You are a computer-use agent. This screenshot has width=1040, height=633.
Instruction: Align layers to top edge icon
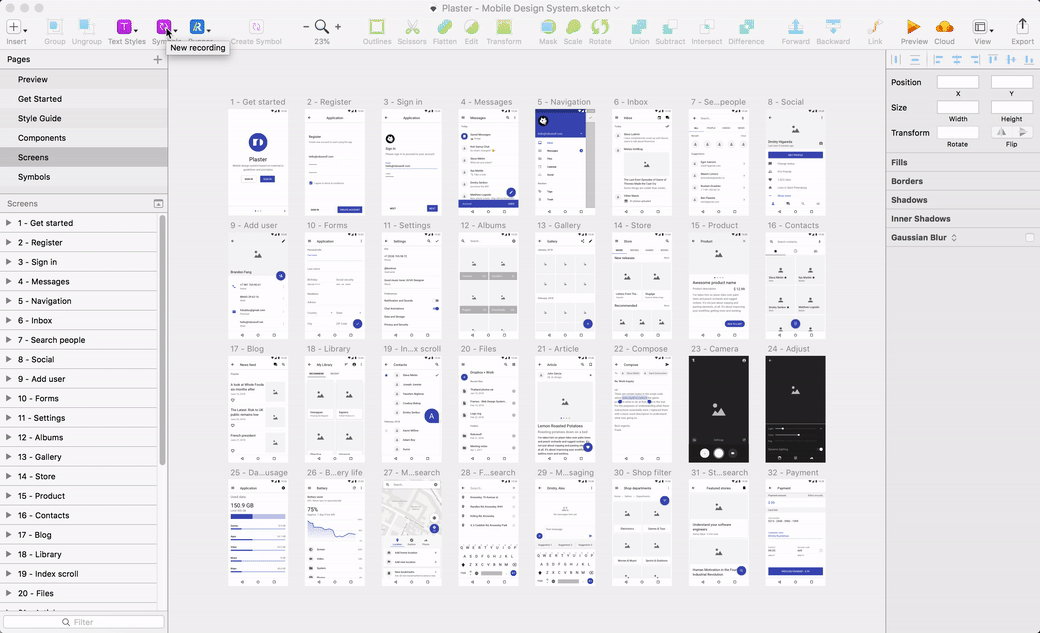[993, 59]
